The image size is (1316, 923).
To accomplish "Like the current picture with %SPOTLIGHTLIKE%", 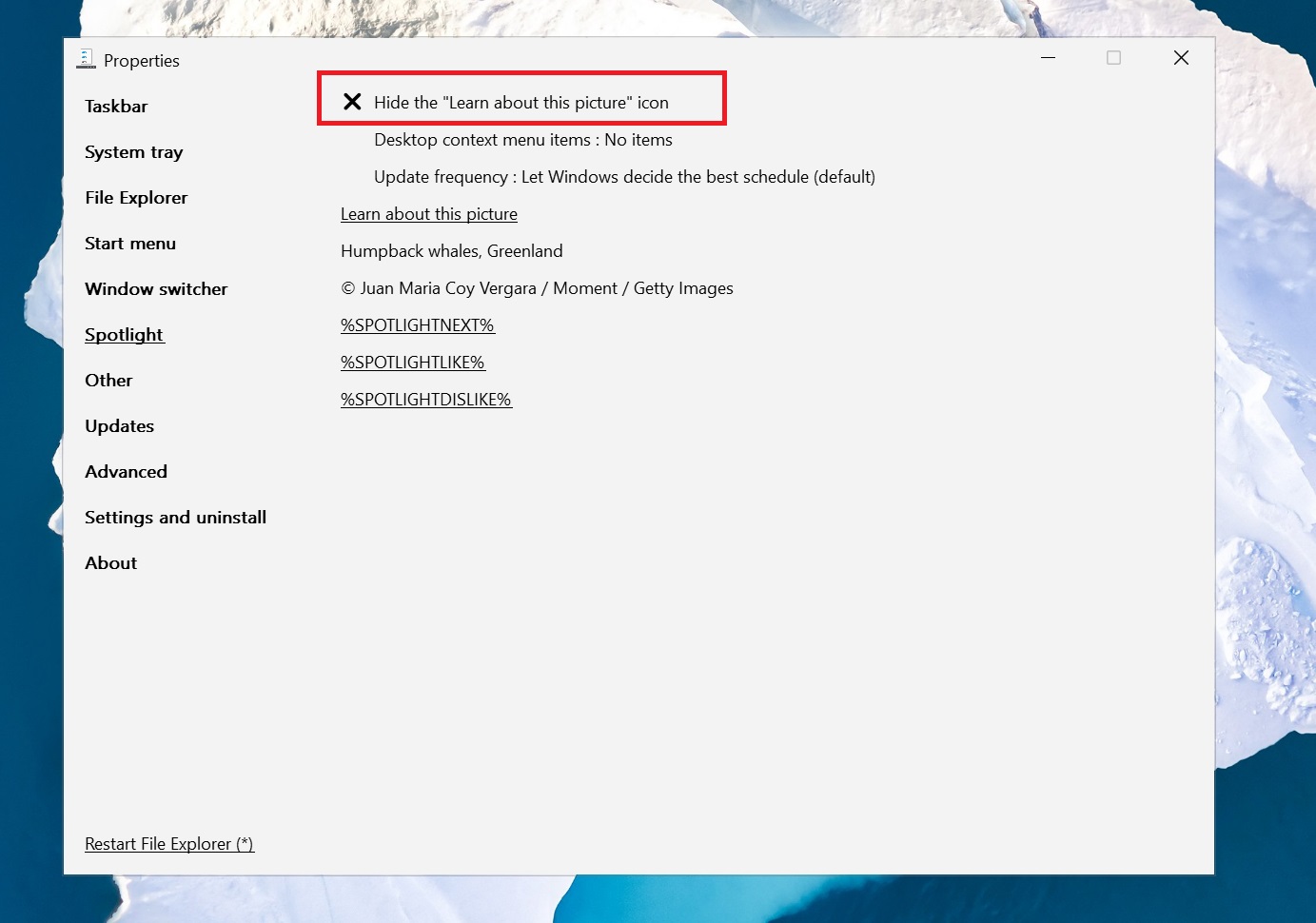I will pyautogui.click(x=412, y=362).
